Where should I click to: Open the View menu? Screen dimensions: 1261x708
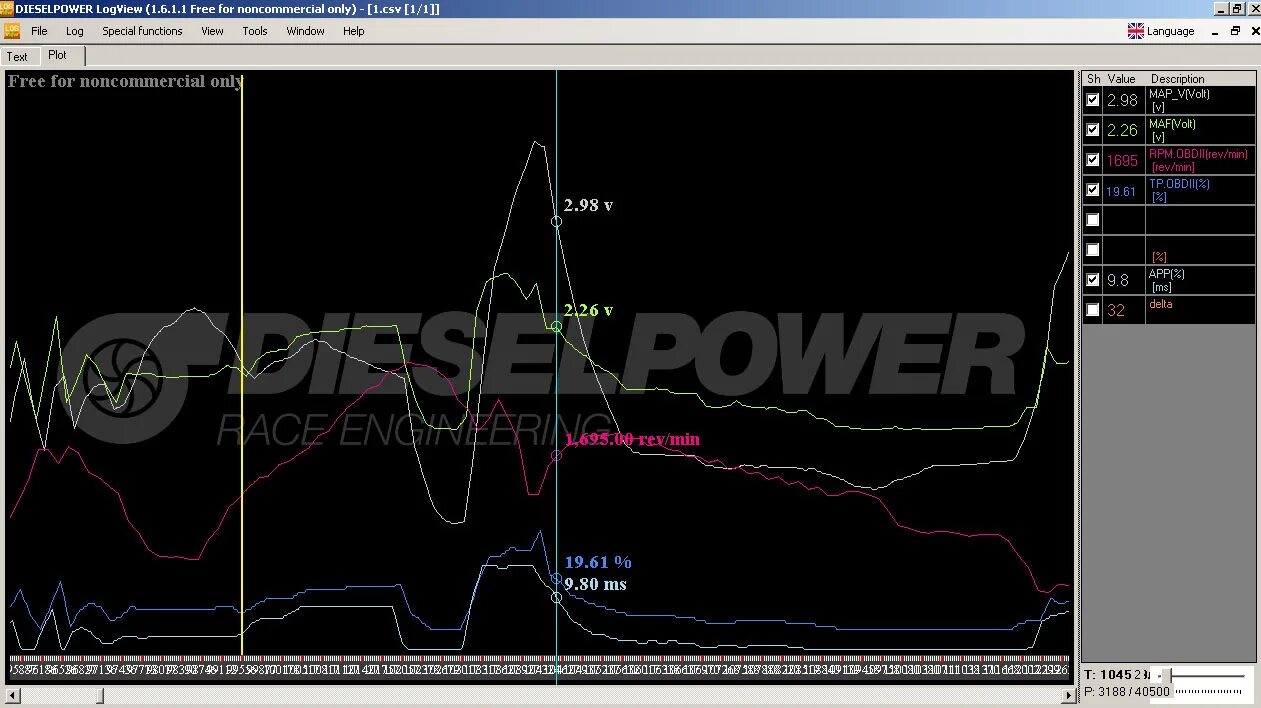212,31
